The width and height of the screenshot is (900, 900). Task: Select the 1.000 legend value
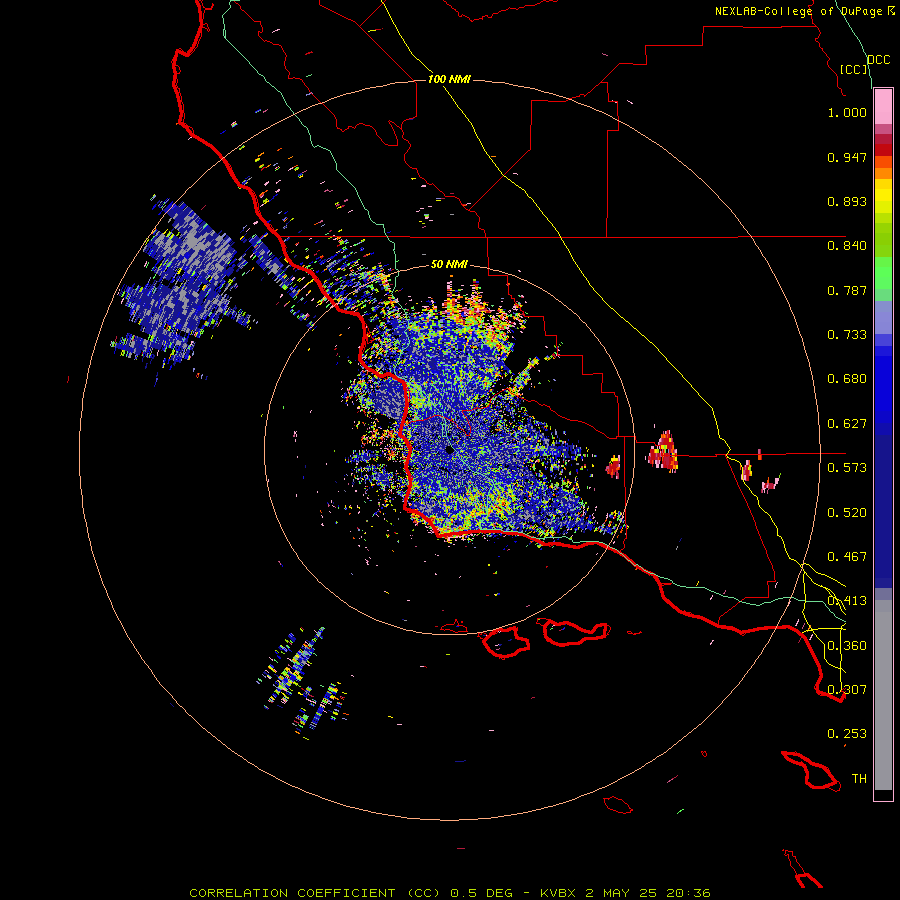pyautogui.click(x=847, y=112)
